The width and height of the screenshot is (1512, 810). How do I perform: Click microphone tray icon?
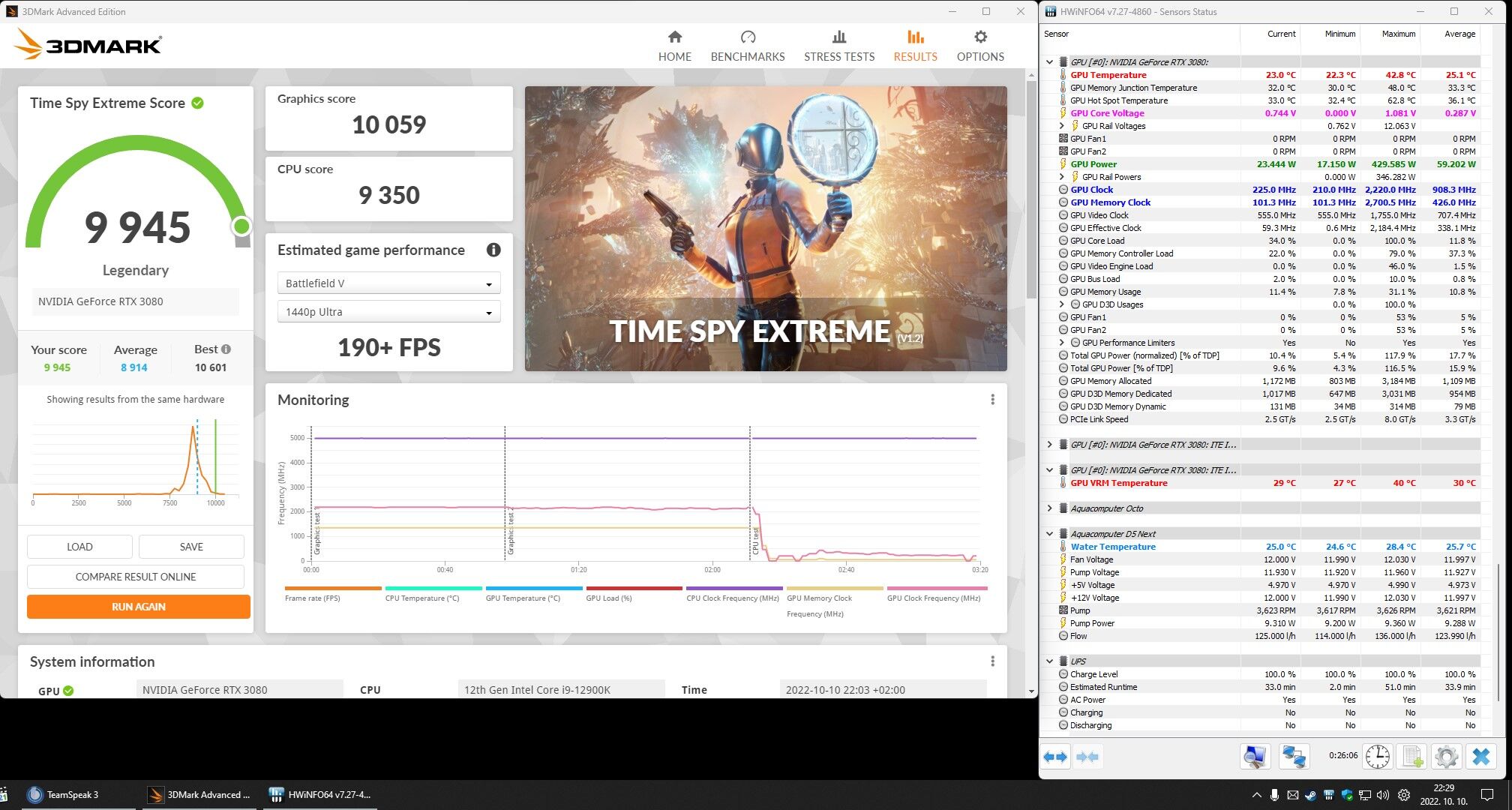pos(1274,795)
